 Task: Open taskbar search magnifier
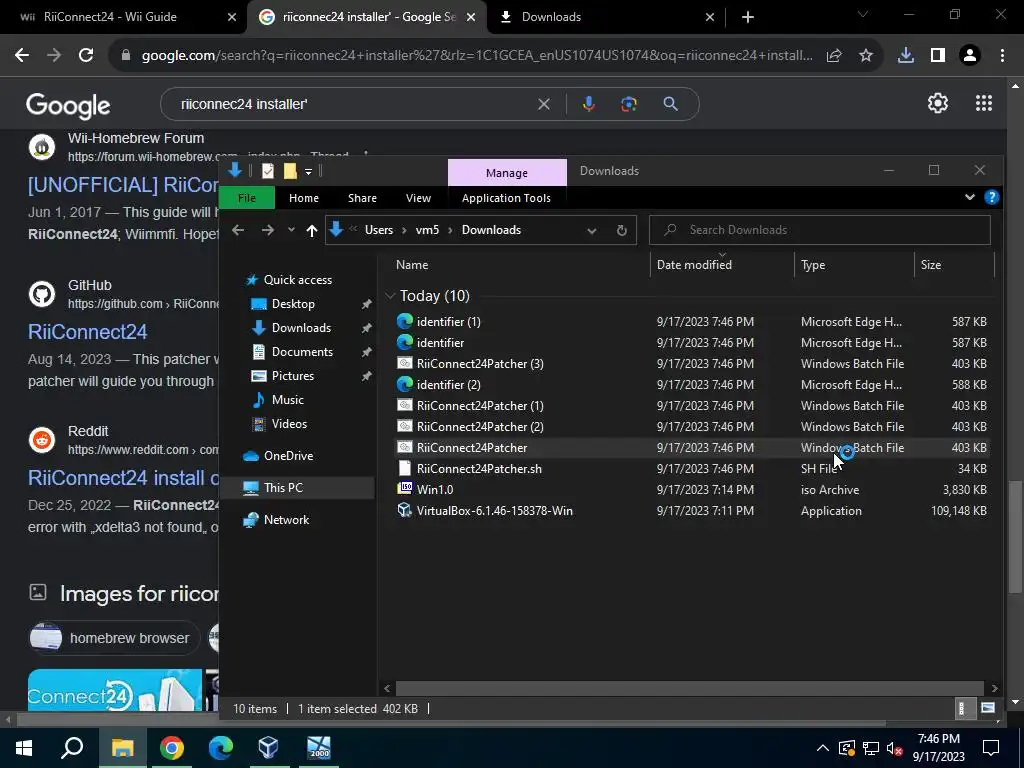pos(72,748)
